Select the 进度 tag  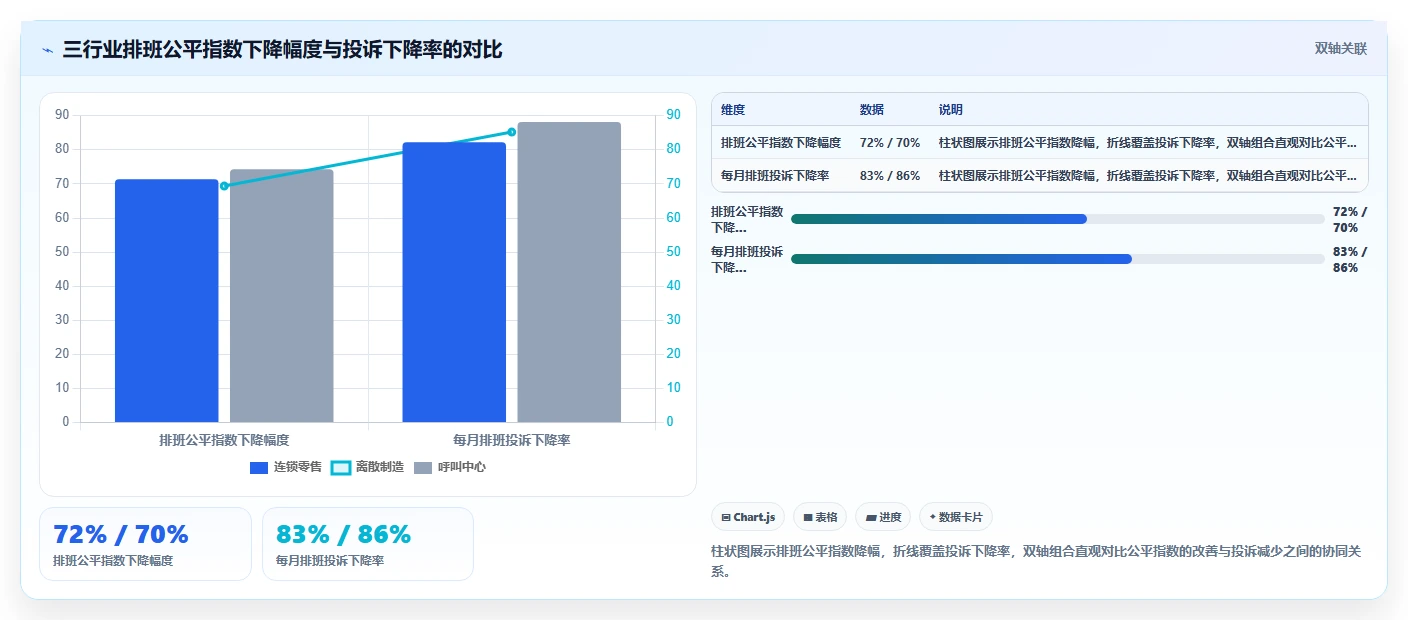pyautogui.click(x=883, y=517)
